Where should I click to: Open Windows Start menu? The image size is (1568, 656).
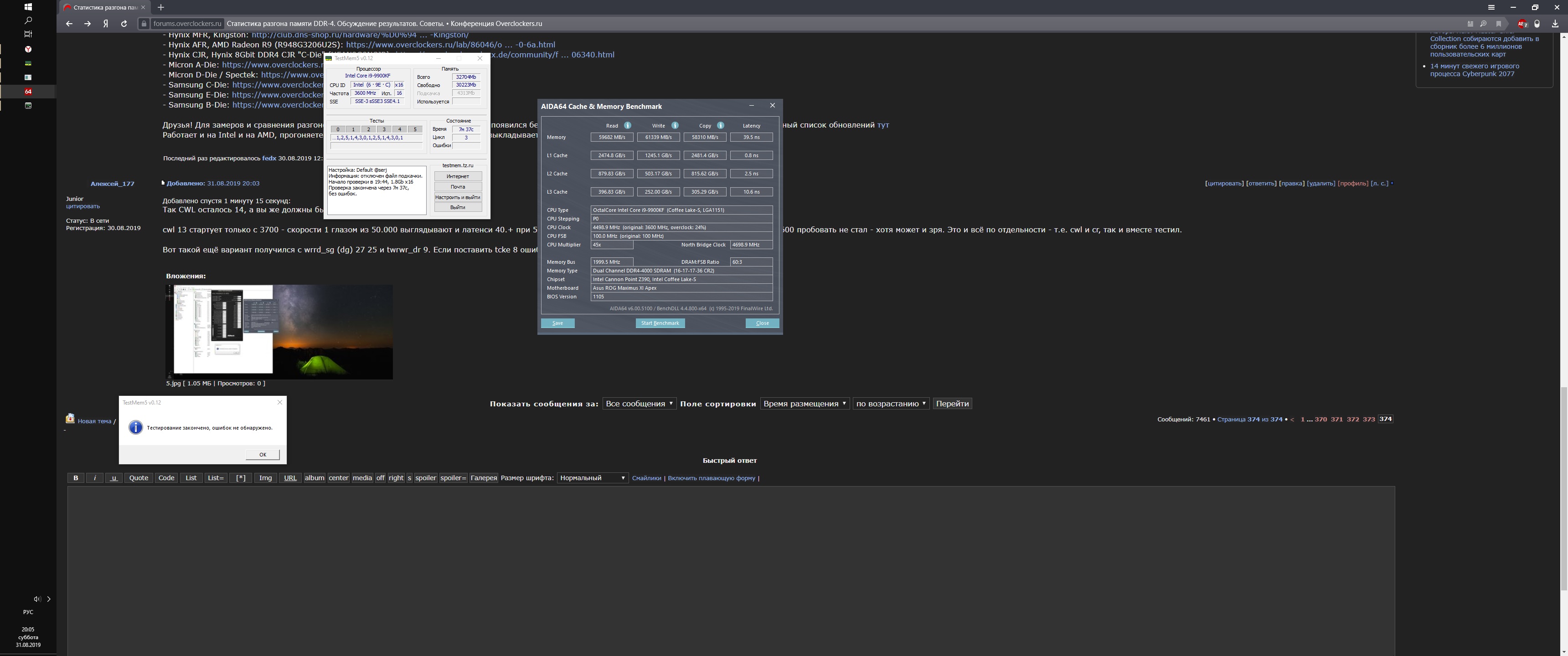[x=28, y=7]
